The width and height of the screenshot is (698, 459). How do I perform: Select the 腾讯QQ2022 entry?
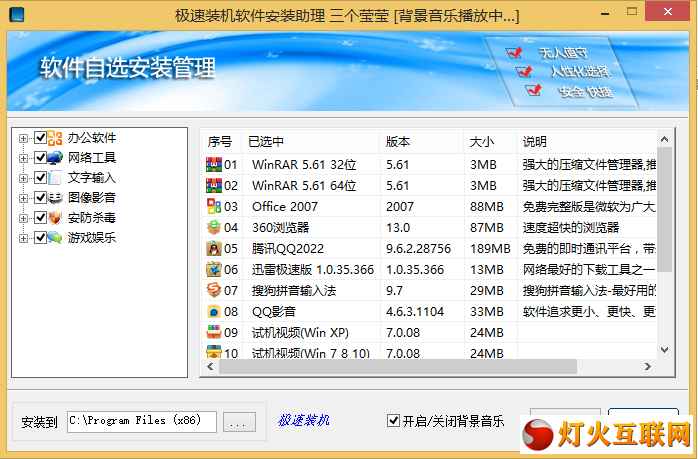coord(288,248)
